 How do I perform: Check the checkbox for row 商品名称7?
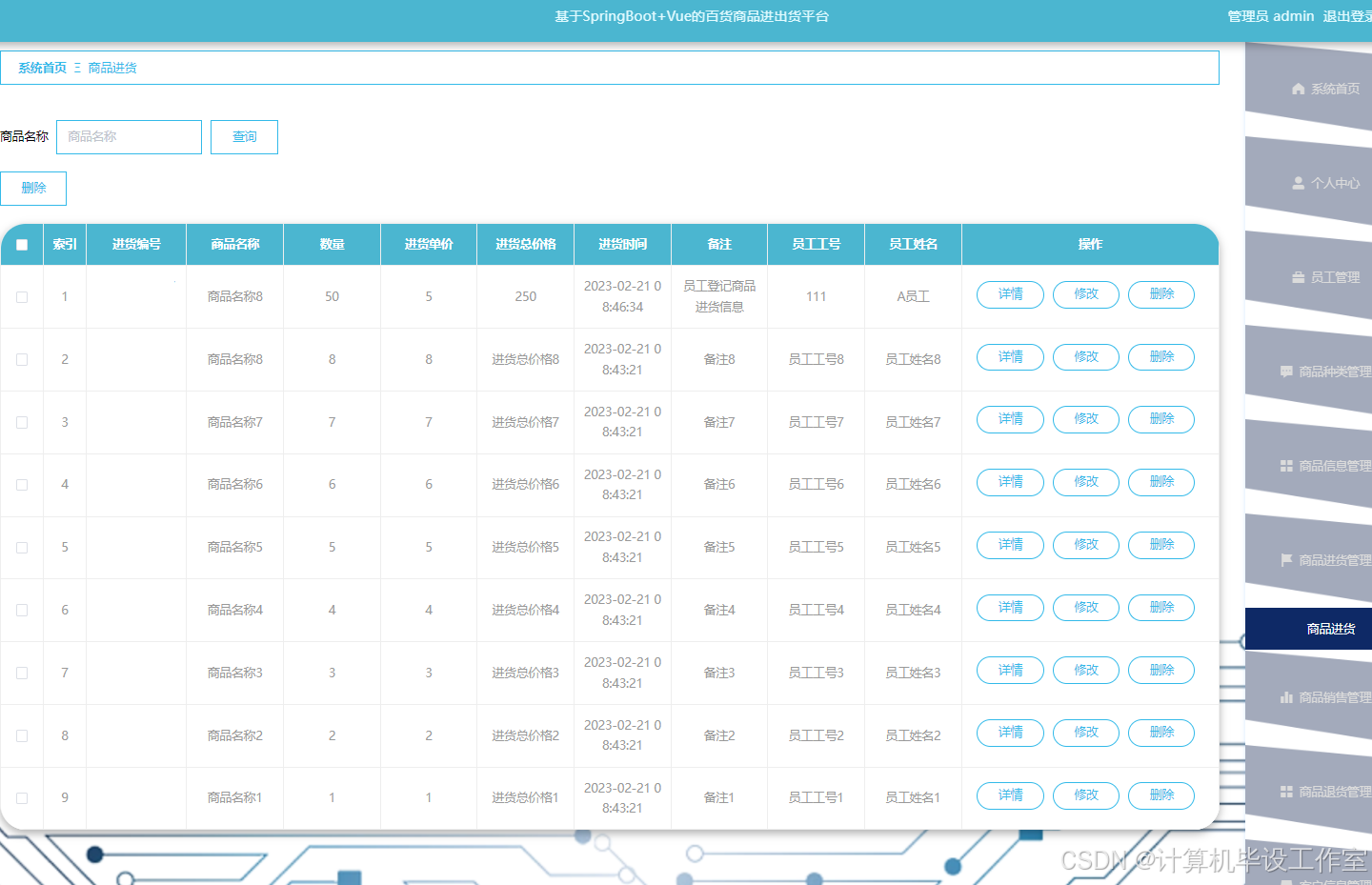(22, 422)
